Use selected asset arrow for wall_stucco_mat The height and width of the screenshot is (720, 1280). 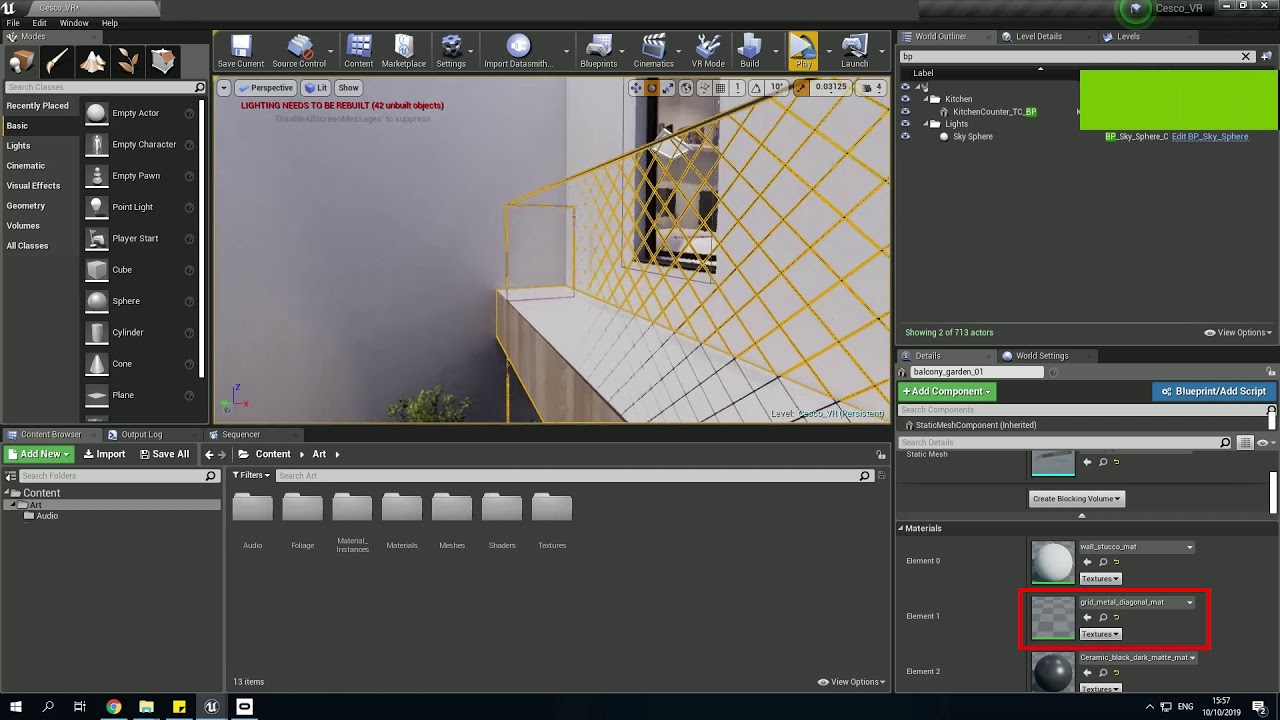pos(1087,562)
